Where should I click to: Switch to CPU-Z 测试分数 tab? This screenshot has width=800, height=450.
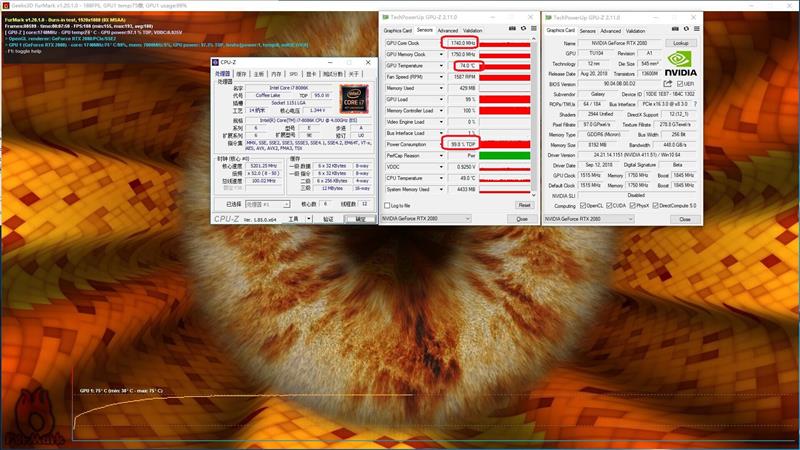[x=333, y=74]
